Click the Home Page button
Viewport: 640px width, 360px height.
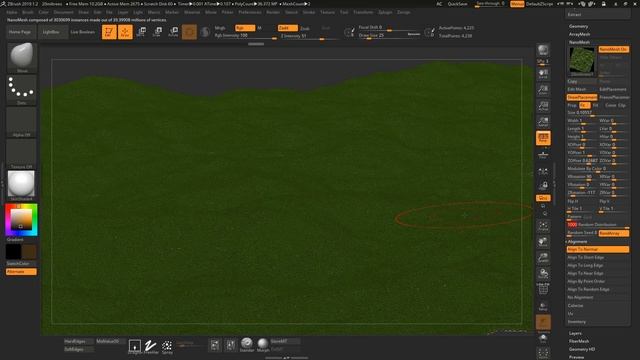(x=20, y=32)
